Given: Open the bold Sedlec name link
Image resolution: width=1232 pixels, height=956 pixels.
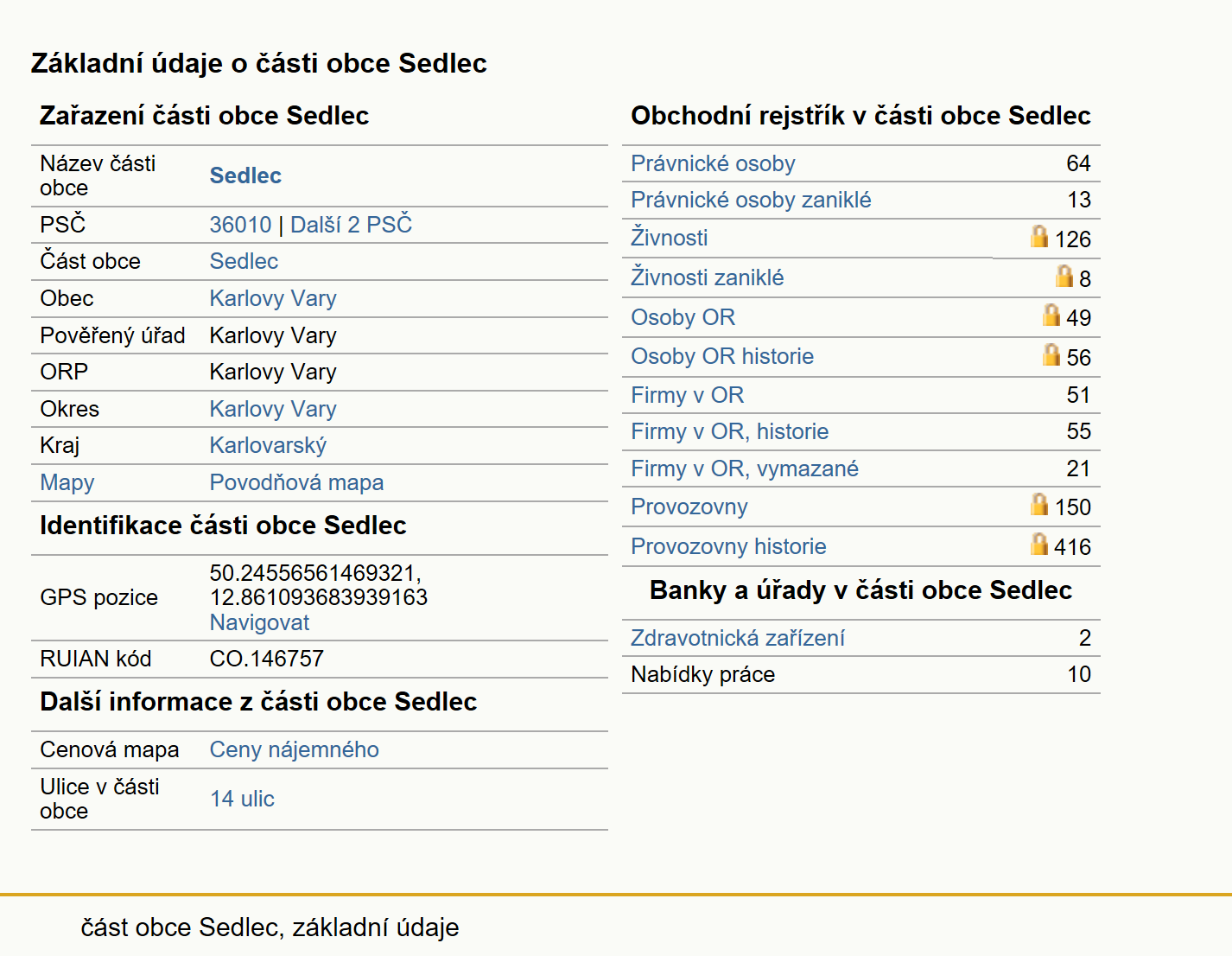Looking at the screenshot, I should click(245, 175).
